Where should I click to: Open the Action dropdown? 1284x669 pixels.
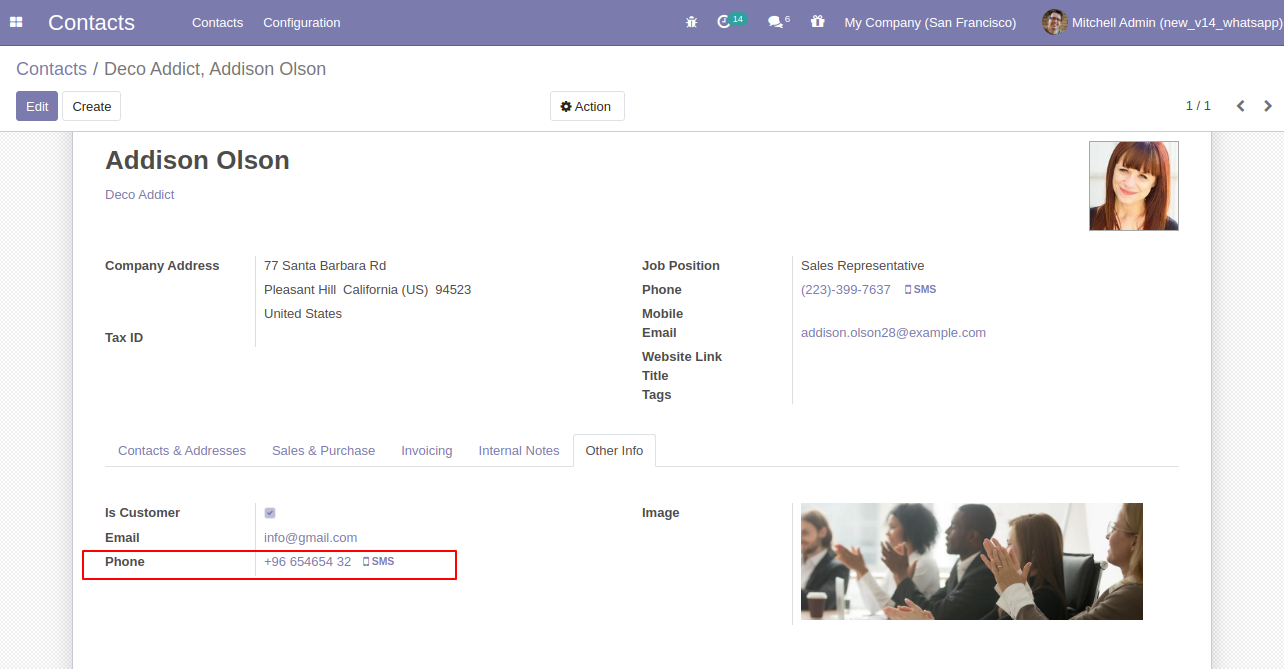(587, 106)
